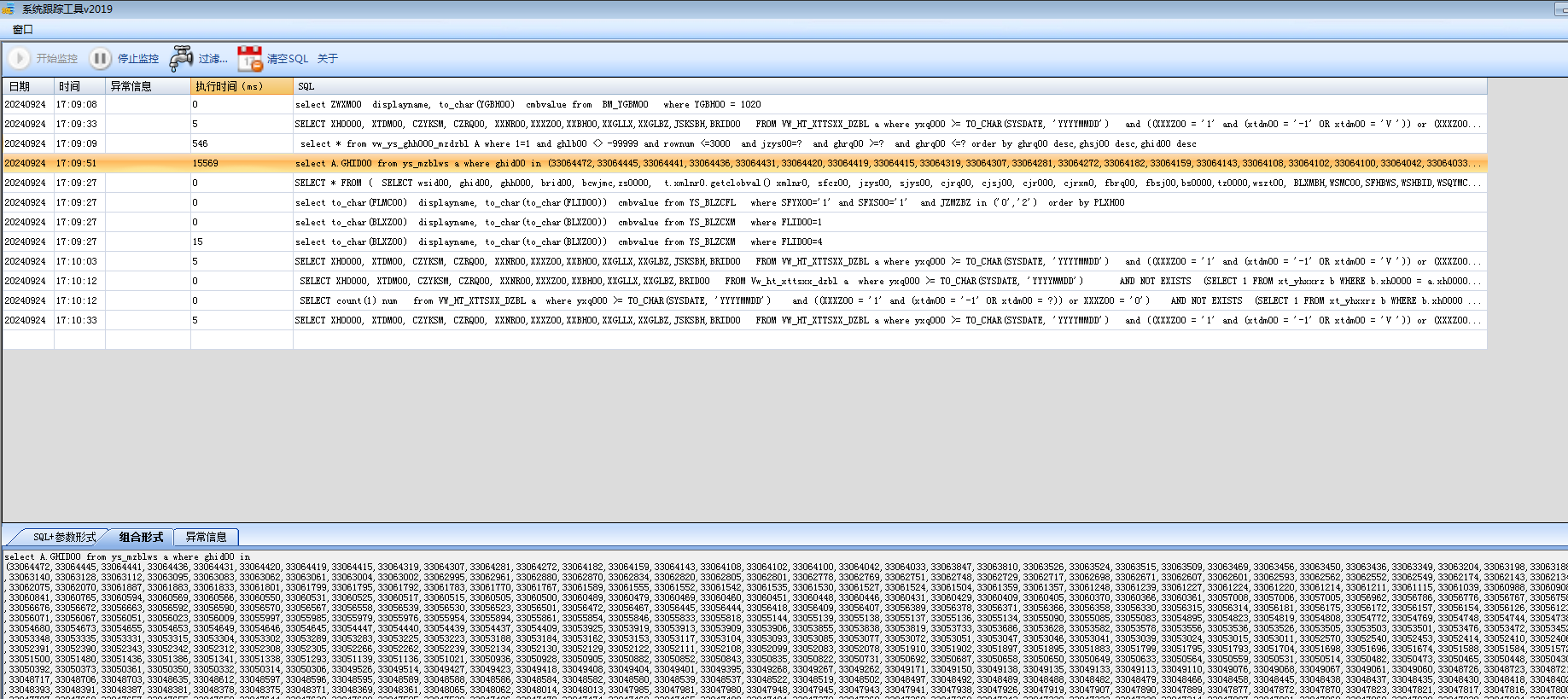Open the 异常信息 tab at the bottom

tap(206, 537)
